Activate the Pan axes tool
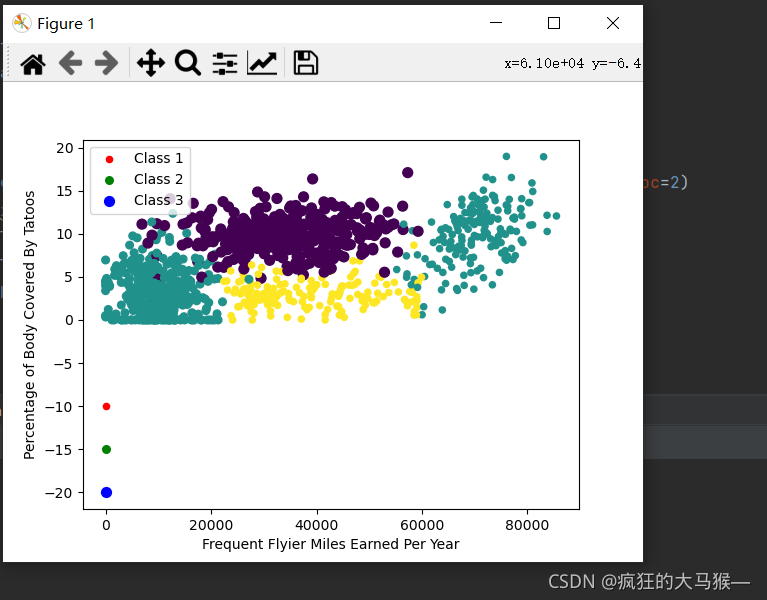The image size is (767, 600). 151,63
